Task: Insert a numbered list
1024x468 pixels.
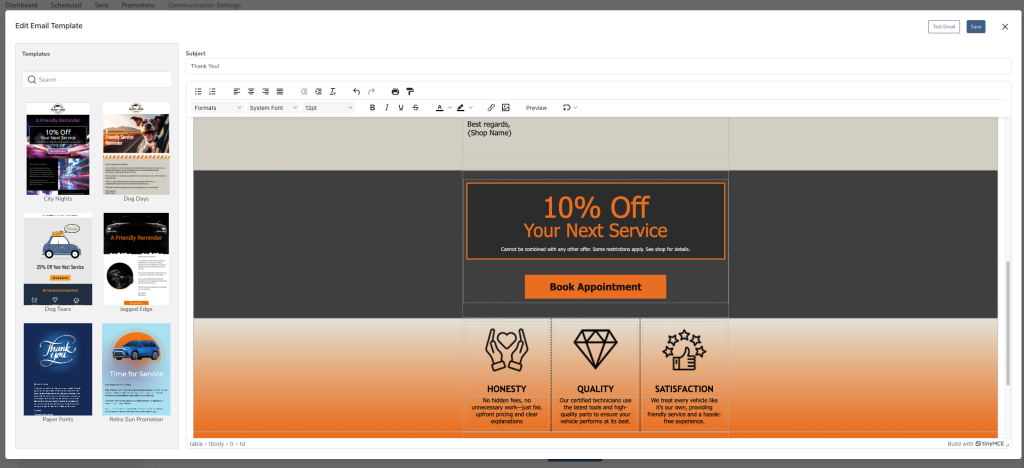Action: pos(212,91)
